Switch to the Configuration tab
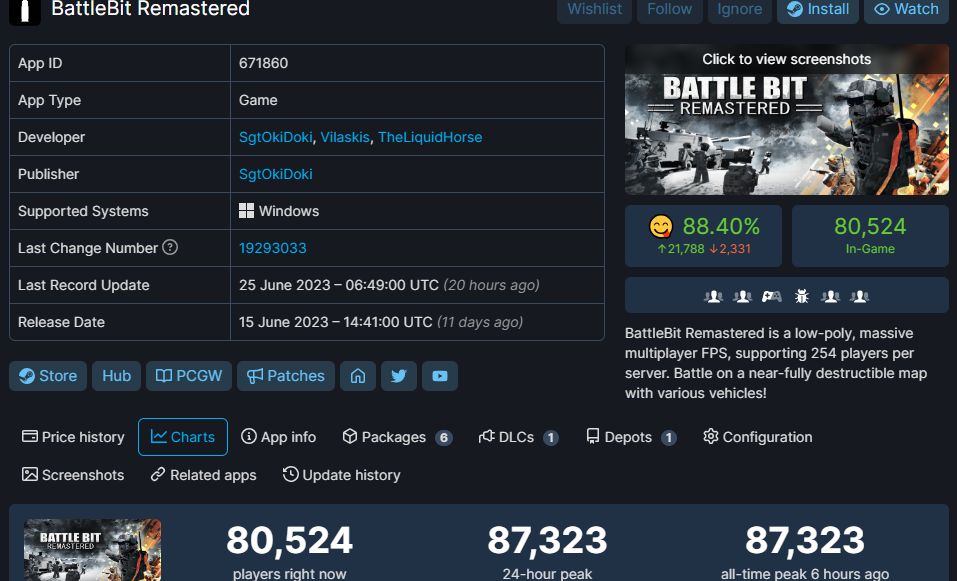Screen dimensions: 957x581 pos(757,437)
